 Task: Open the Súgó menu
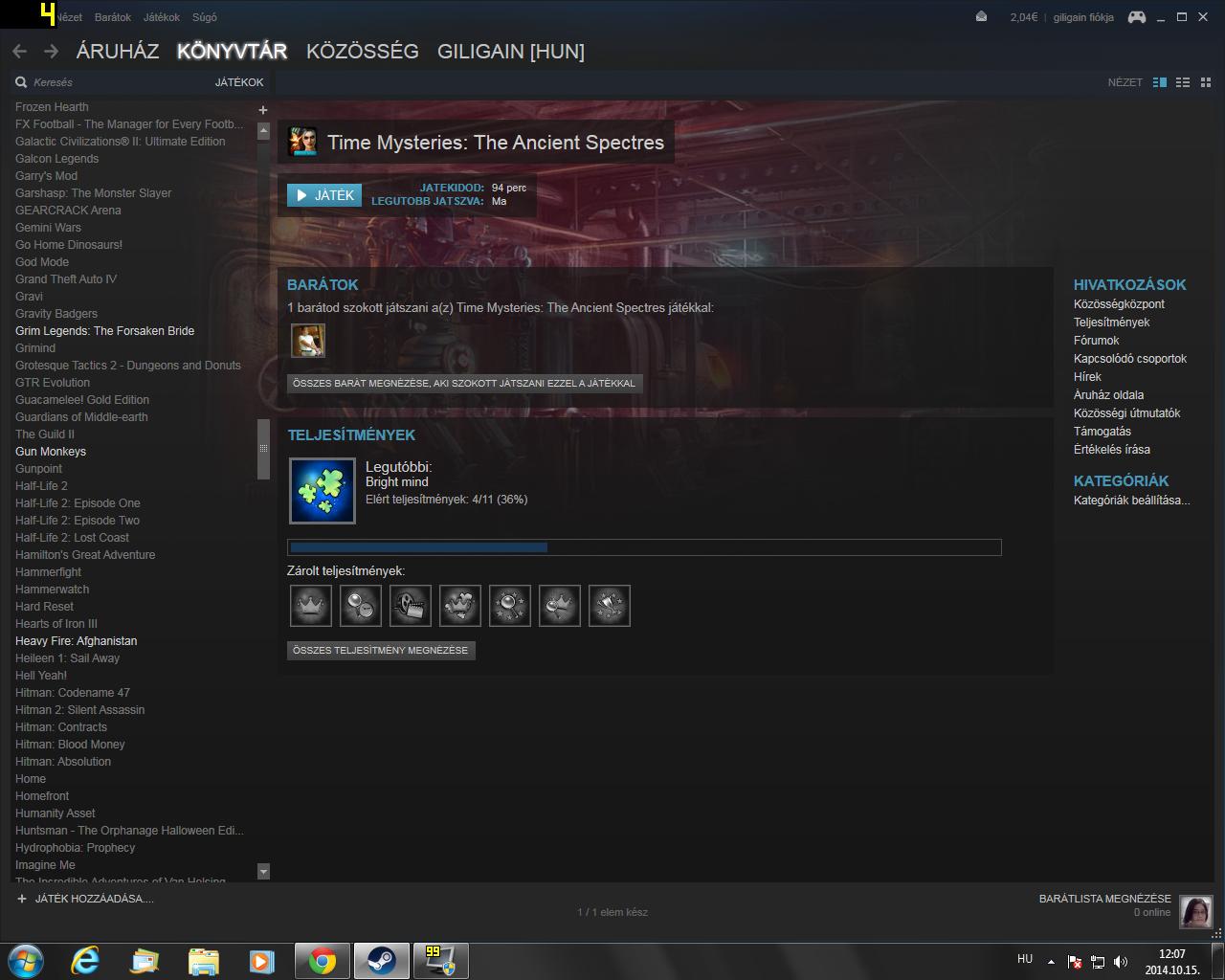point(205,17)
